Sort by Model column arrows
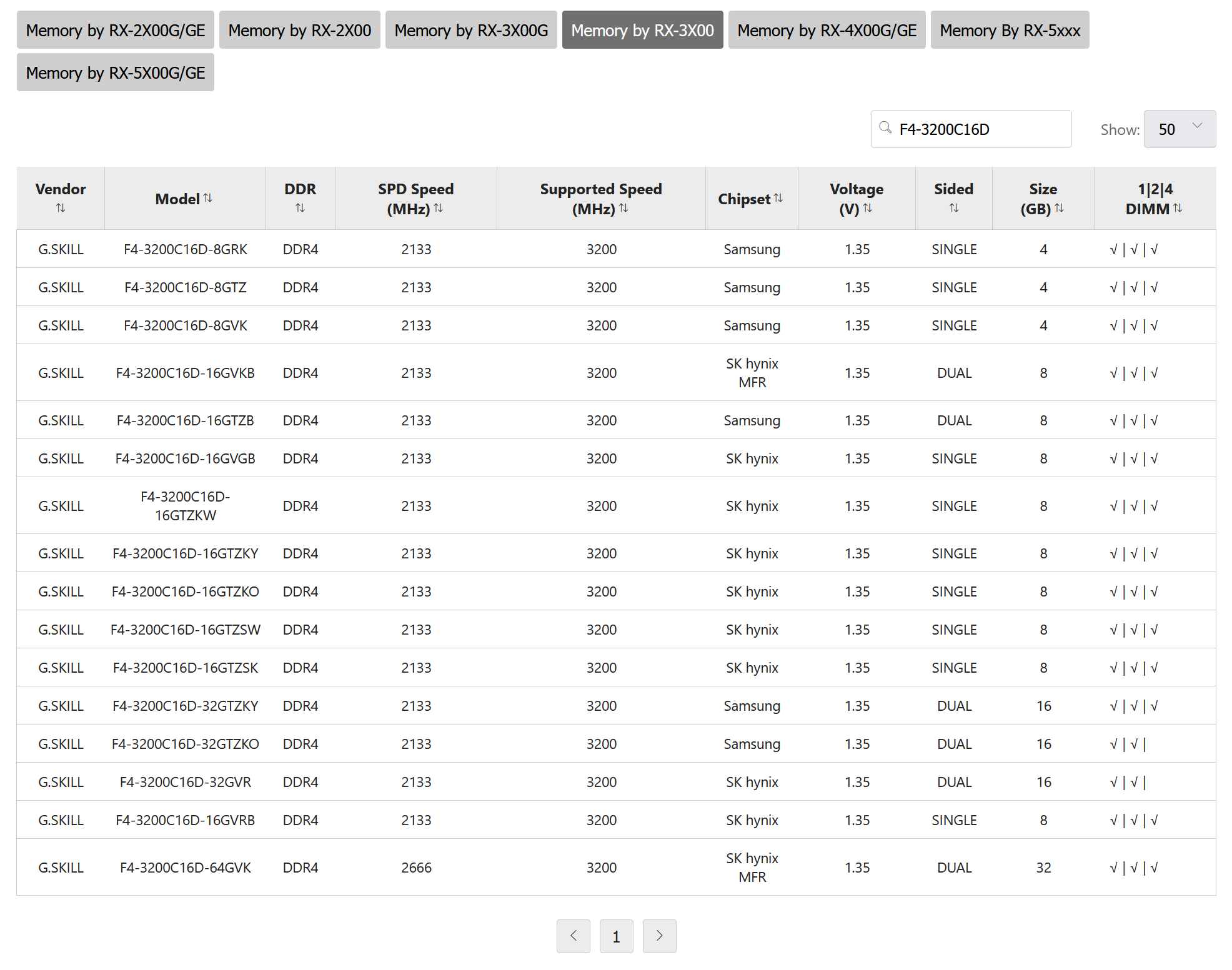The width and height of the screenshot is (1232, 970). point(208,198)
